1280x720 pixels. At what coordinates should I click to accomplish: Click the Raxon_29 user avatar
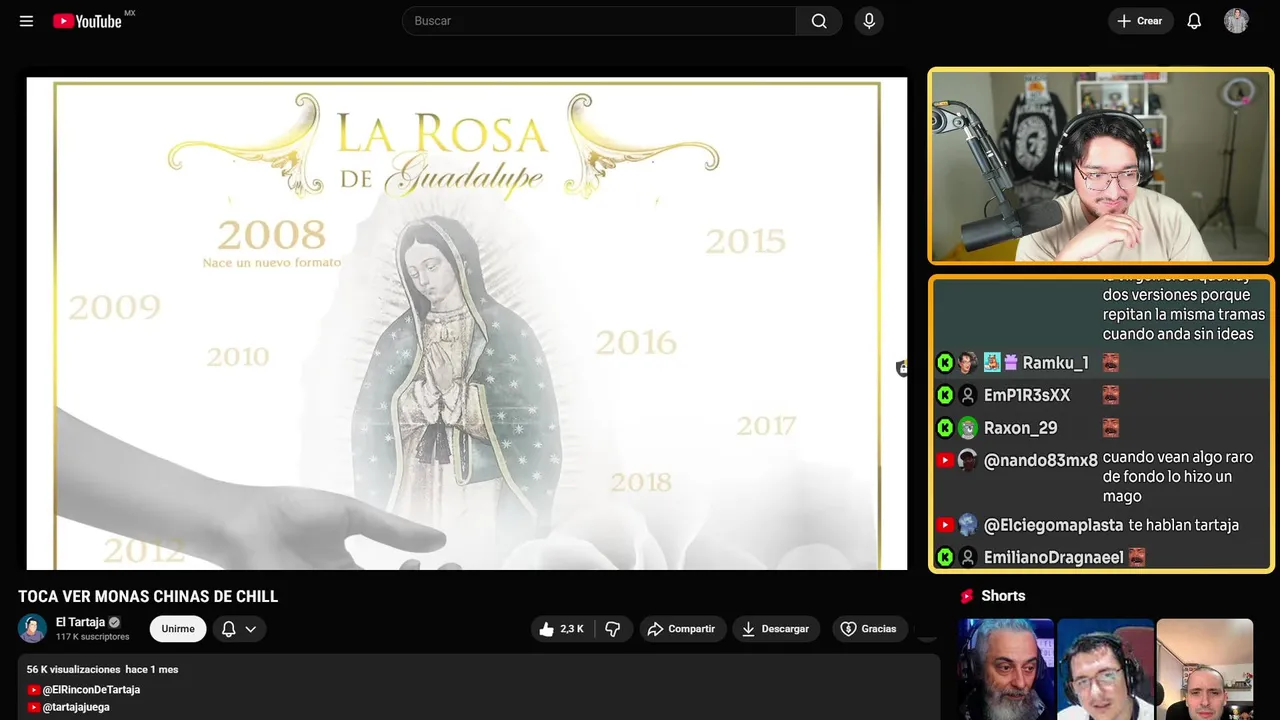[968, 428]
